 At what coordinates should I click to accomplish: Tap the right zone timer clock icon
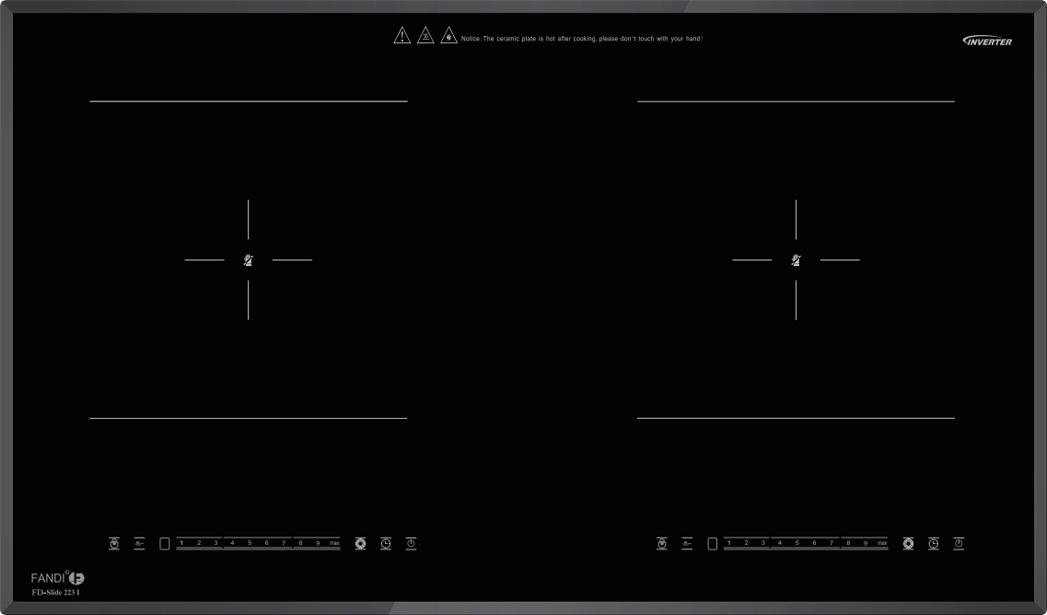click(x=933, y=544)
